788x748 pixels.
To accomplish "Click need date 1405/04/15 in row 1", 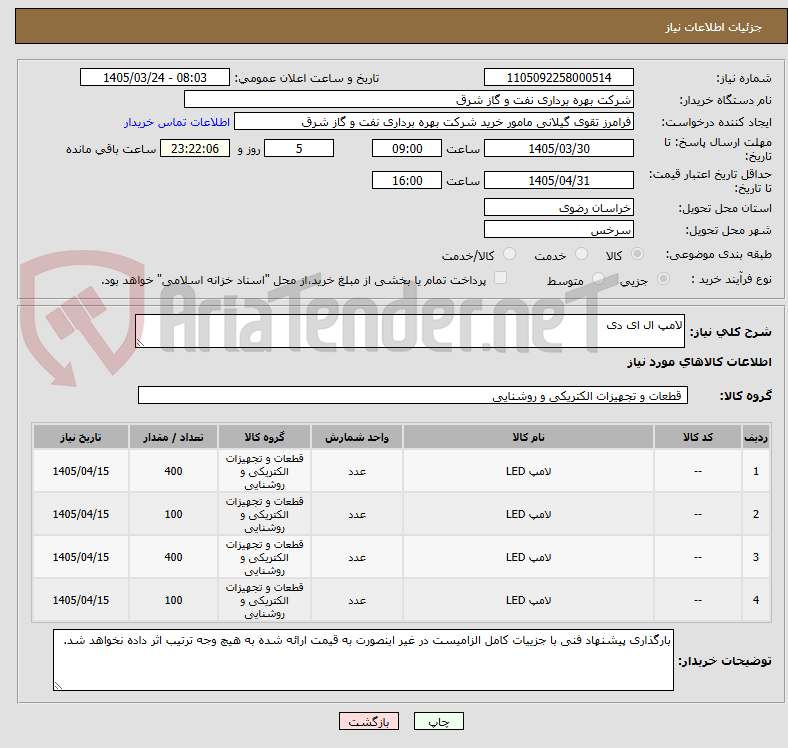I will pyautogui.click(x=81, y=471).
